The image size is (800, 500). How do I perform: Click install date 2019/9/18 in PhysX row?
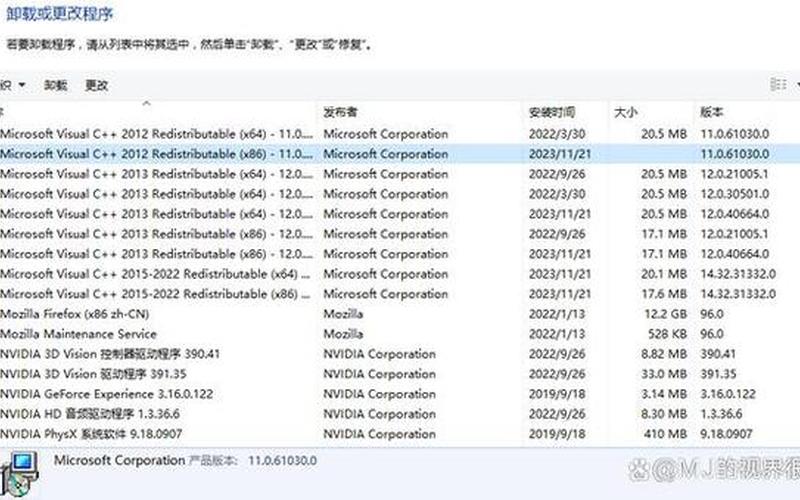[557, 434]
